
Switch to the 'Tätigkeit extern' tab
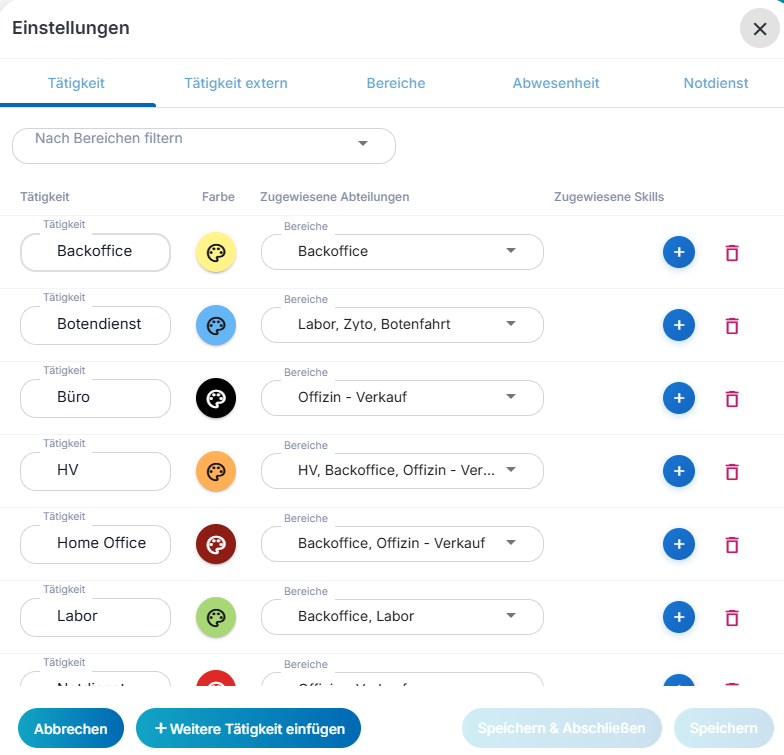tap(236, 83)
